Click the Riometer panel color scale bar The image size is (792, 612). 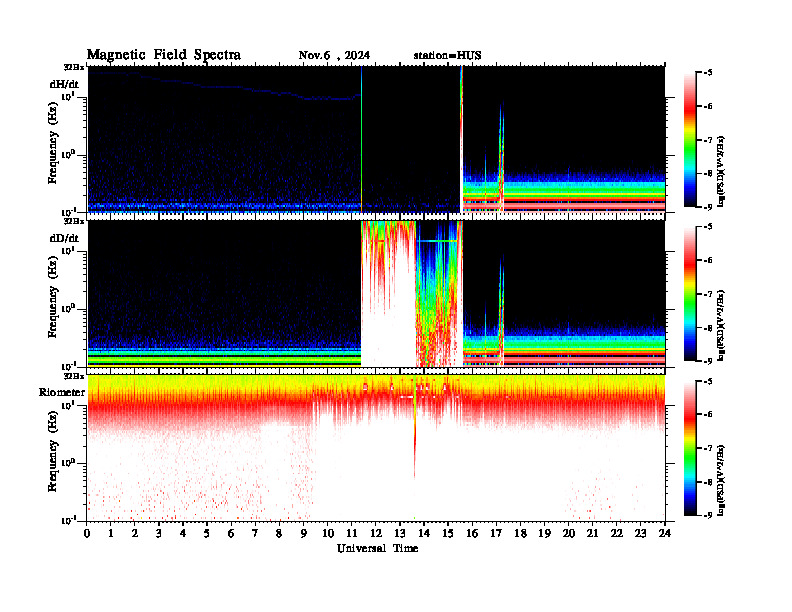coord(690,448)
